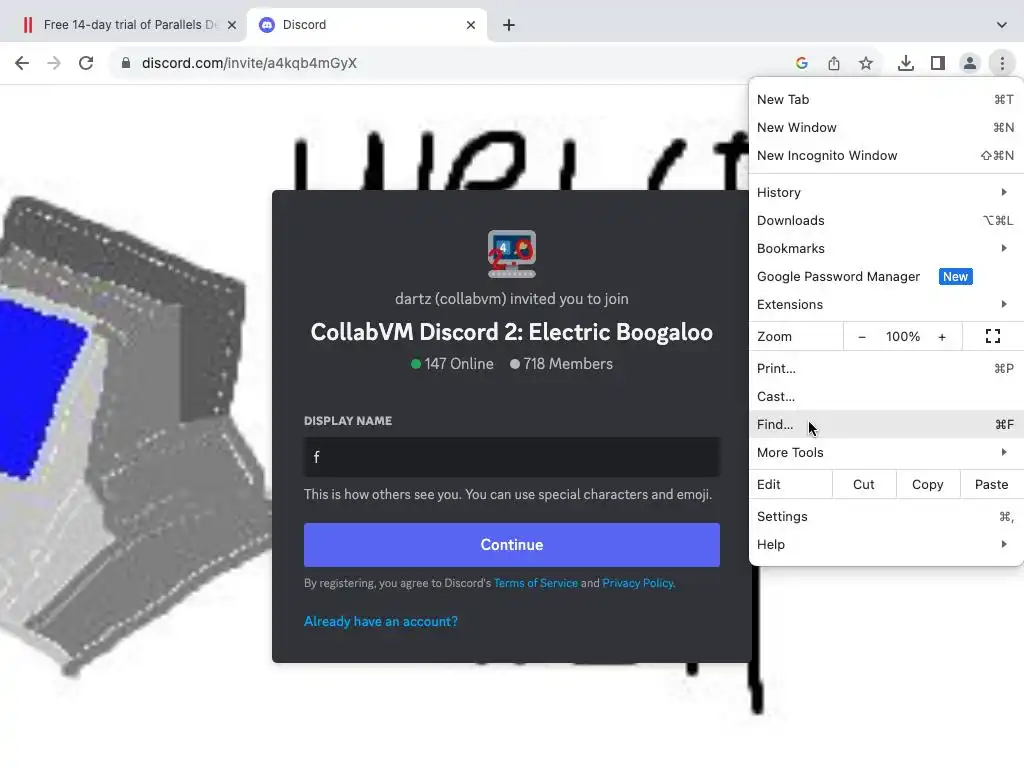Reload the Discord invite page
The image size is (1024, 768).
point(86,63)
